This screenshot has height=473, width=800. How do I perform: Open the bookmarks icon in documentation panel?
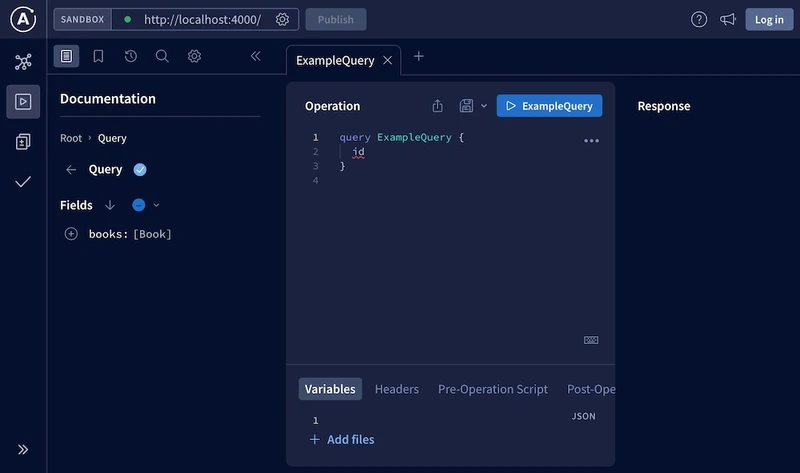[98, 57]
